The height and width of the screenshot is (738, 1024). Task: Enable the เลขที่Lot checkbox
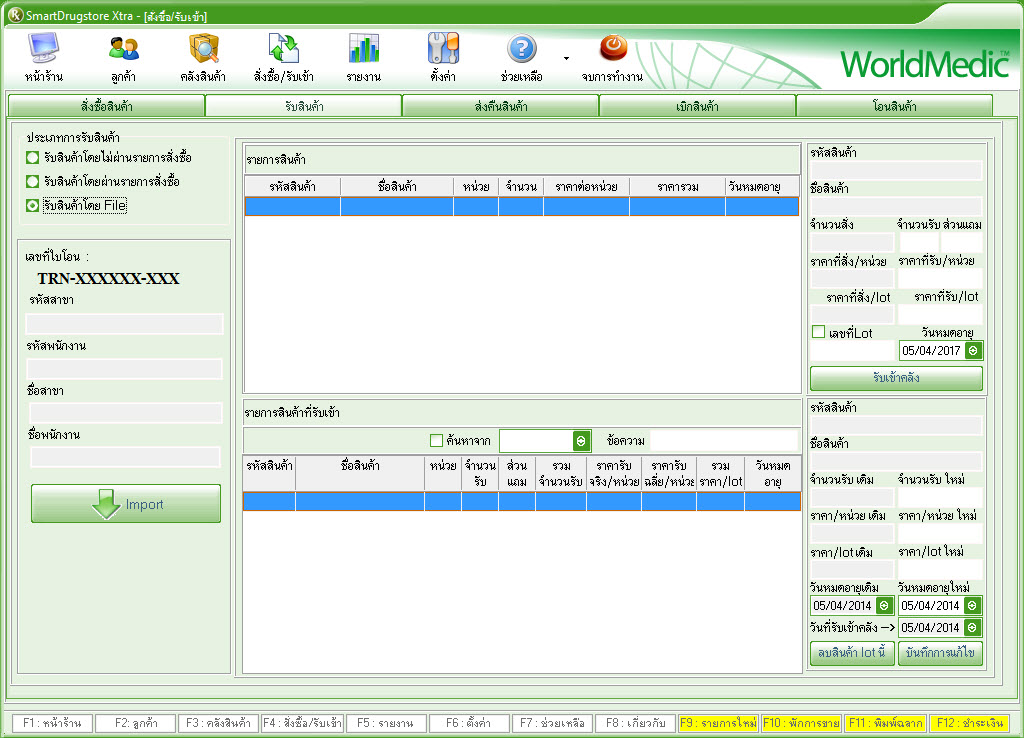(x=818, y=332)
